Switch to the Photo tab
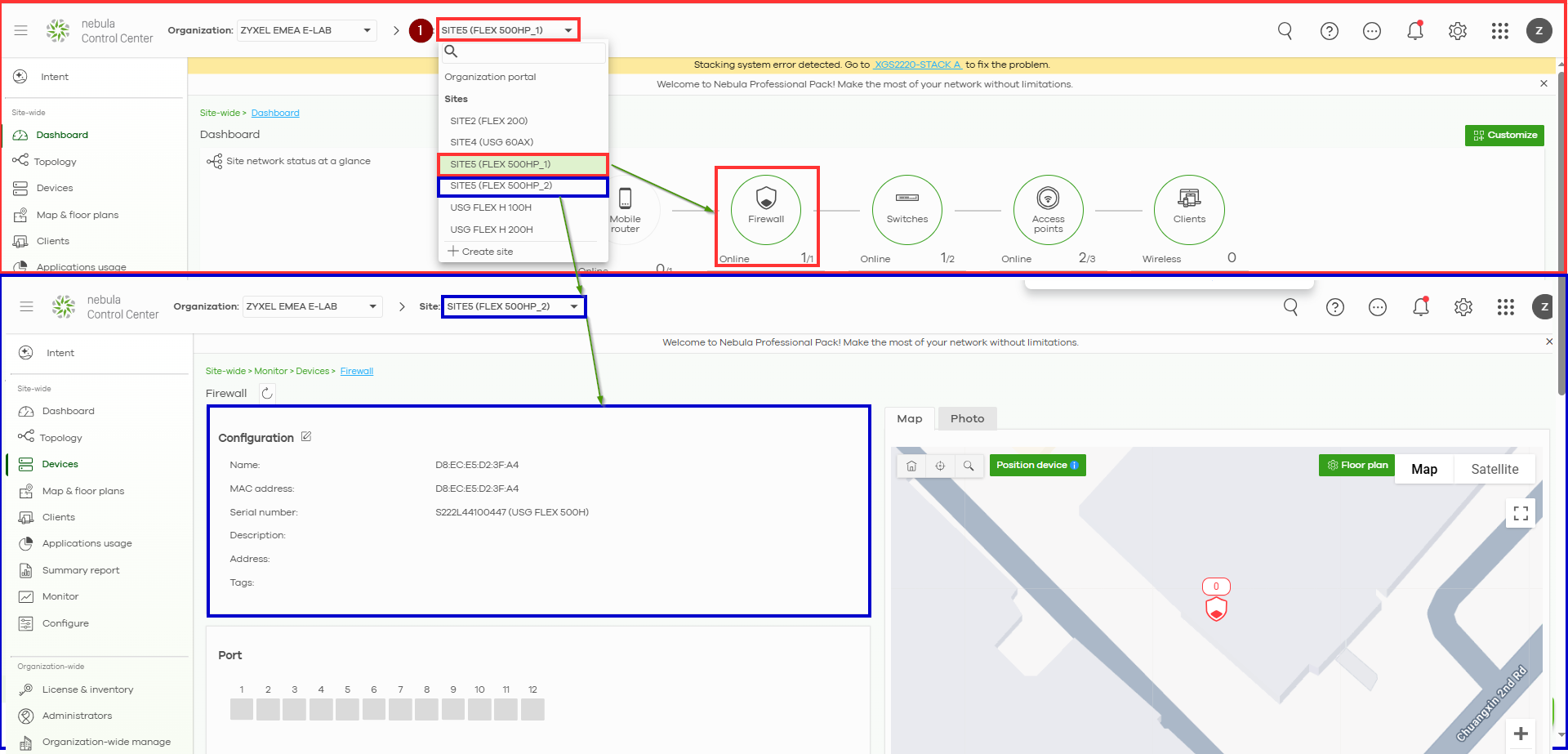This screenshot has width=1568, height=754. pyautogui.click(x=967, y=418)
